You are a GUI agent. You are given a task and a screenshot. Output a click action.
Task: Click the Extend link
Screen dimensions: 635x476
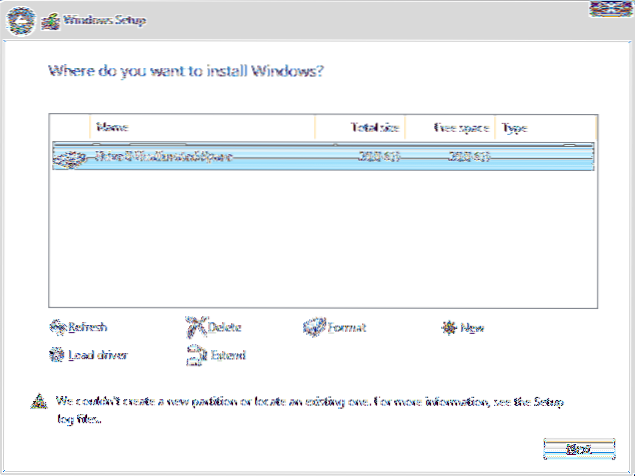click(x=228, y=355)
